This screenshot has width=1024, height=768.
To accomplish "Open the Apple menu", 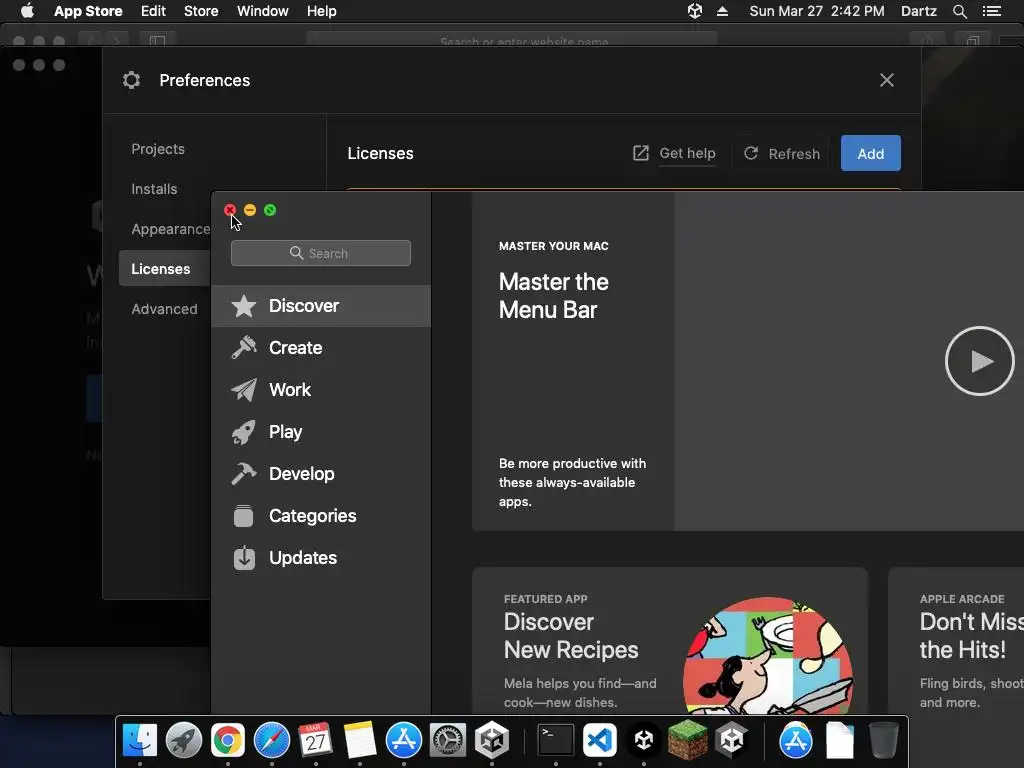I will (27, 11).
